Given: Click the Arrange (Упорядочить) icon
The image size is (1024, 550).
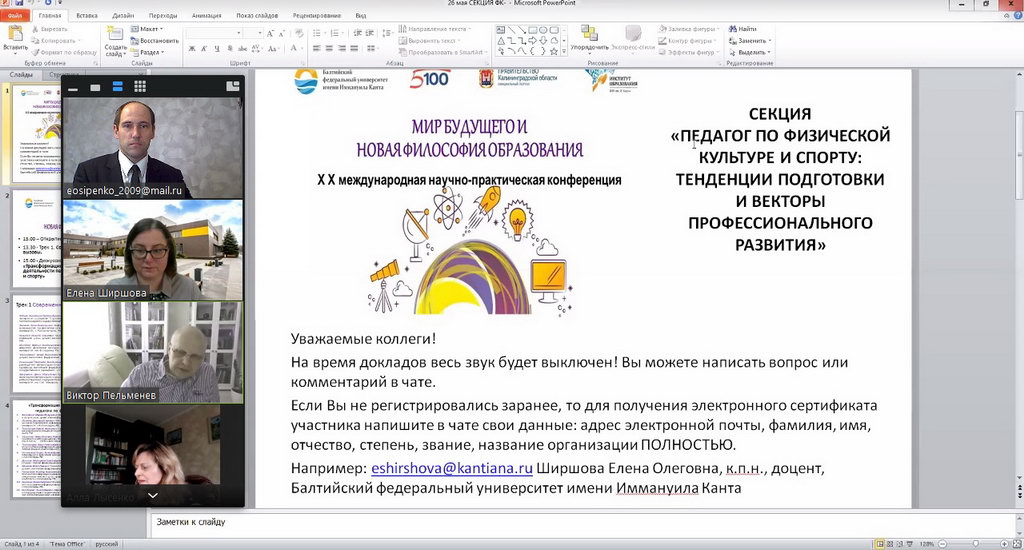Looking at the screenshot, I should [x=589, y=35].
